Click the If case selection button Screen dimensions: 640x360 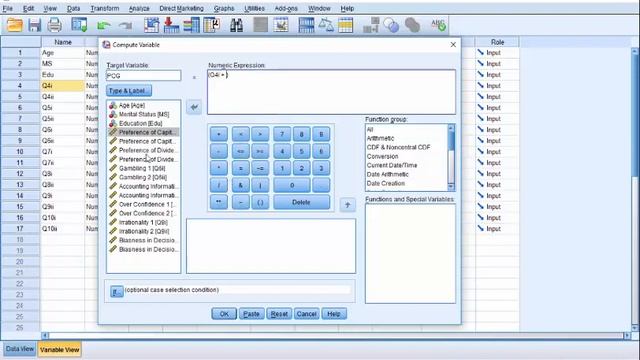(116, 291)
